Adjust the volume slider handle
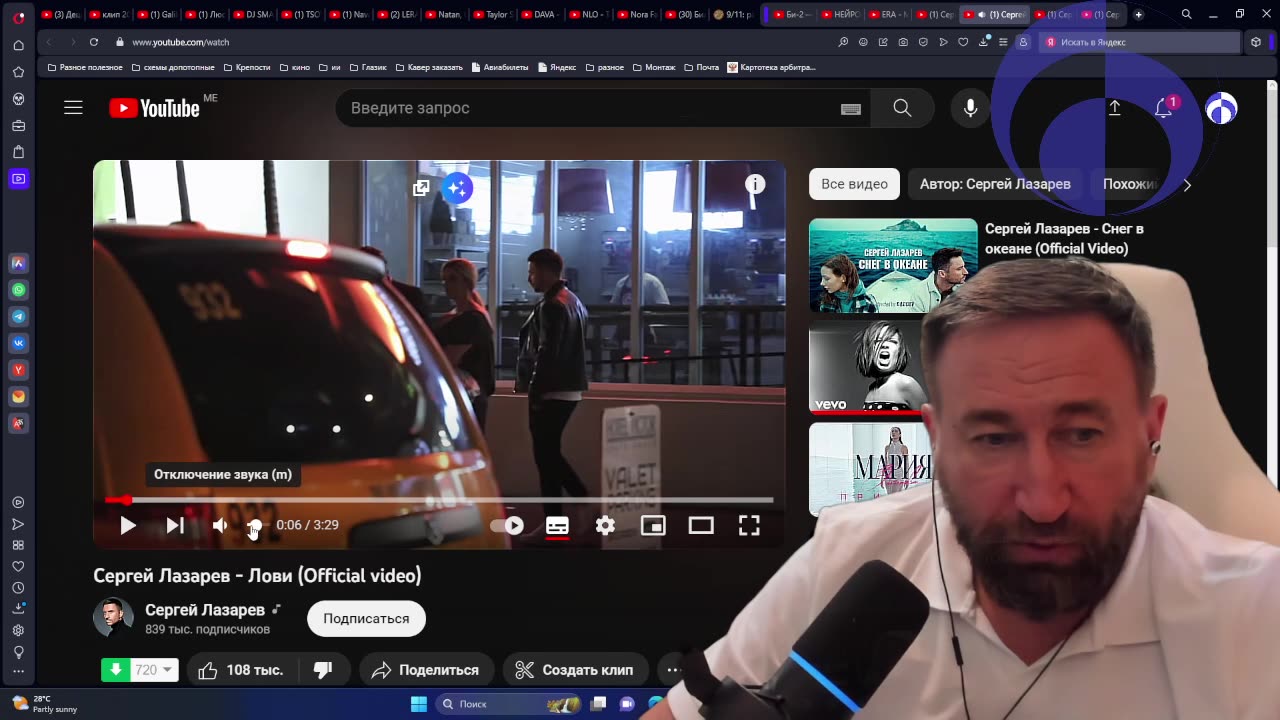This screenshot has width=1280, height=720. point(255,525)
